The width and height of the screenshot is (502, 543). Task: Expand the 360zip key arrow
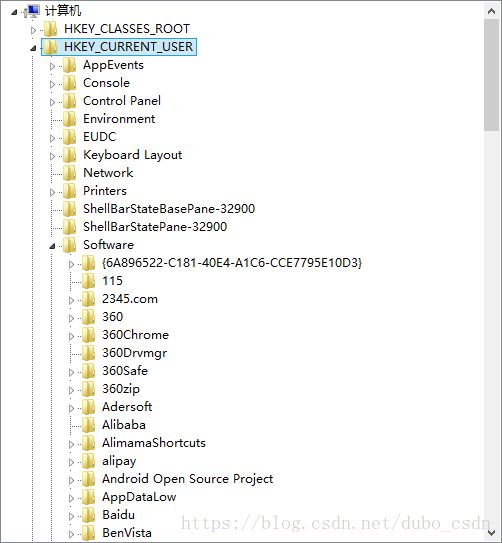click(x=71, y=390)
